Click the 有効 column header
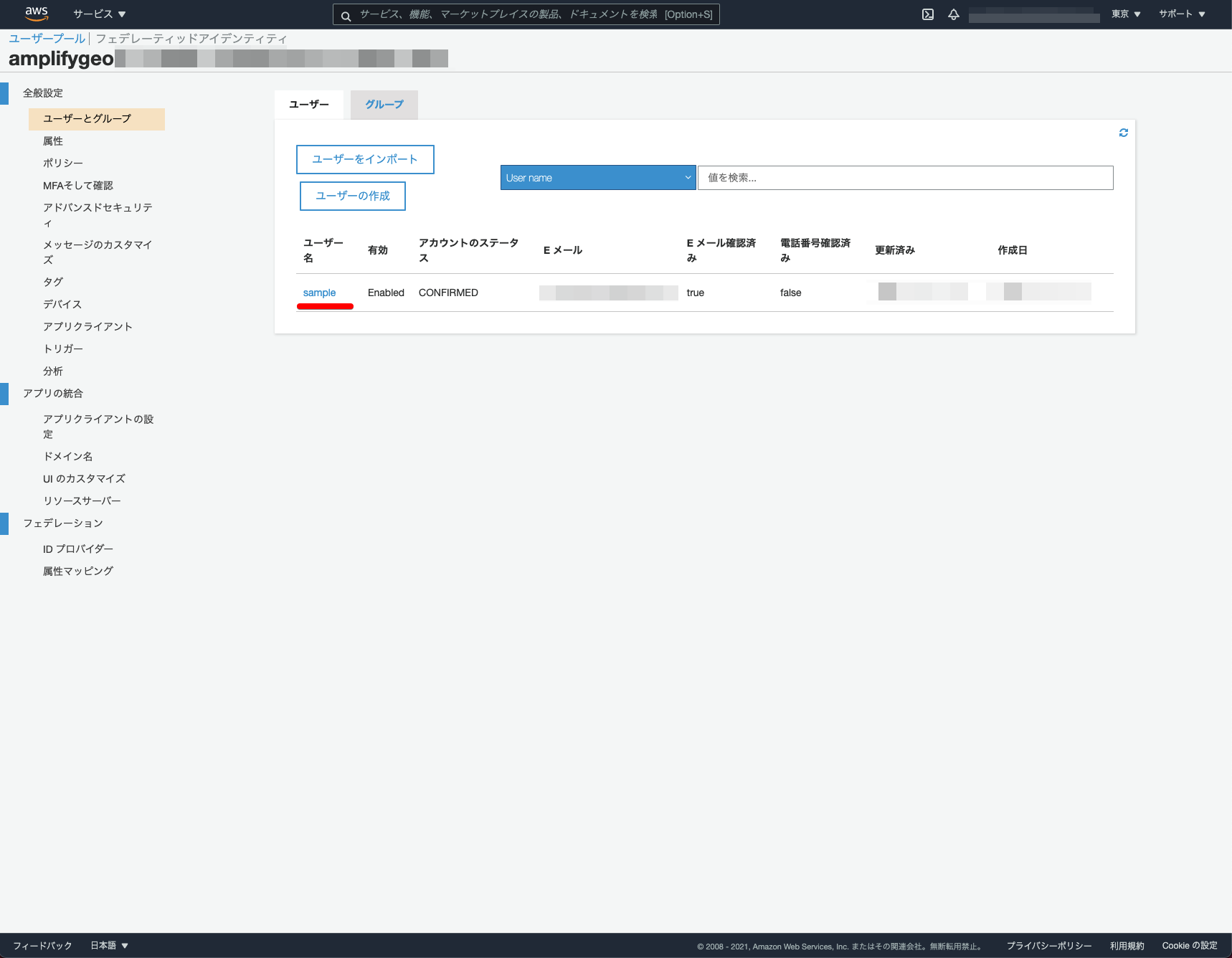The image size is (1232, 958). (x=378, y=250)
